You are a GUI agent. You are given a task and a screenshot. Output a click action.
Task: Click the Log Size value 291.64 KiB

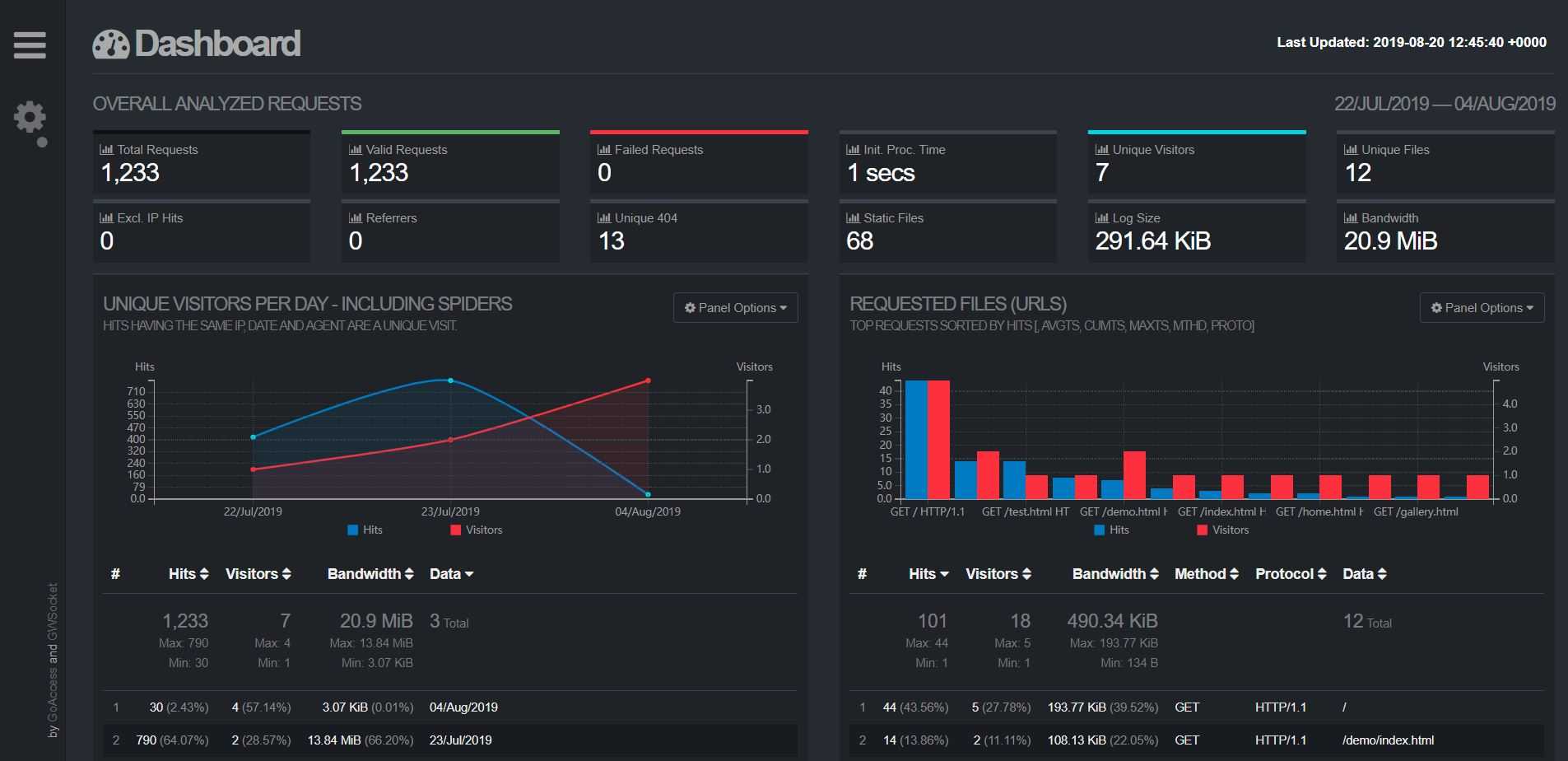1152,241
